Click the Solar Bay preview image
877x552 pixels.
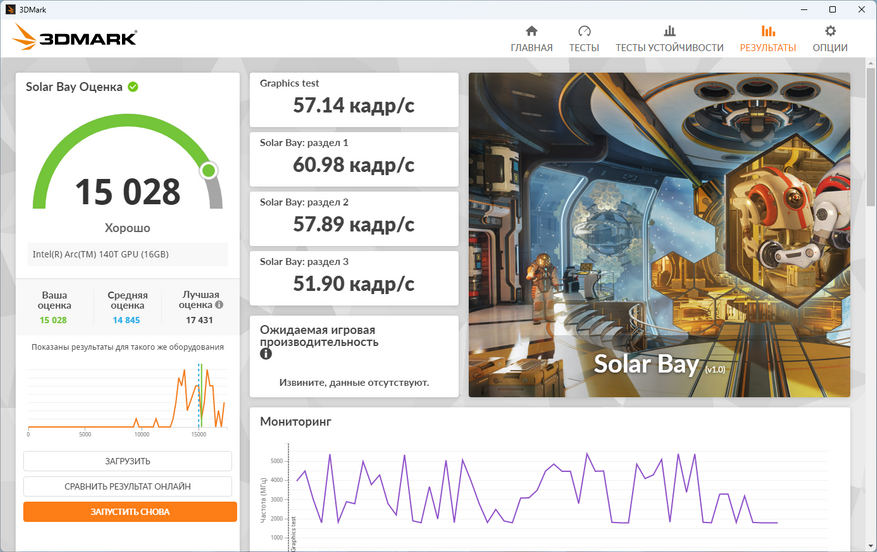coord(659,234)
